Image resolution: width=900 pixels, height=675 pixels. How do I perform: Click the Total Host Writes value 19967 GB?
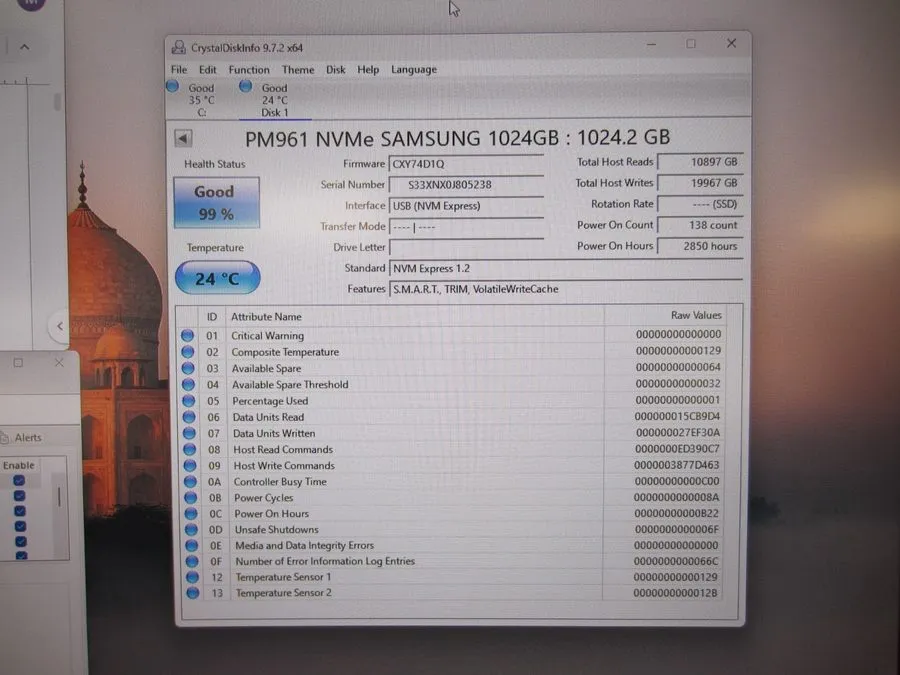pos(700,183)
